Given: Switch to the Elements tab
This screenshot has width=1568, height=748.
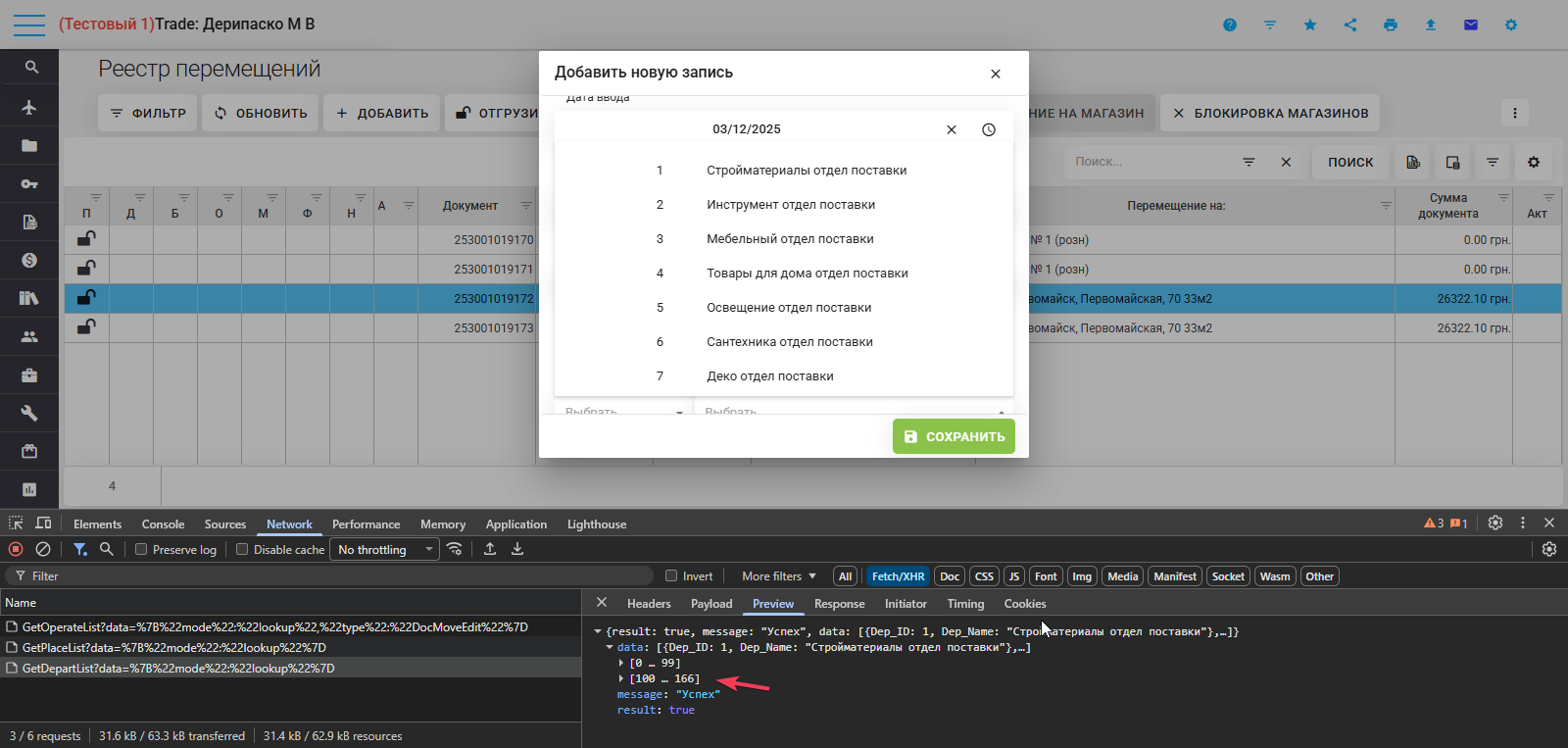Looking at the screenshot, I should (x=97, y=524).
